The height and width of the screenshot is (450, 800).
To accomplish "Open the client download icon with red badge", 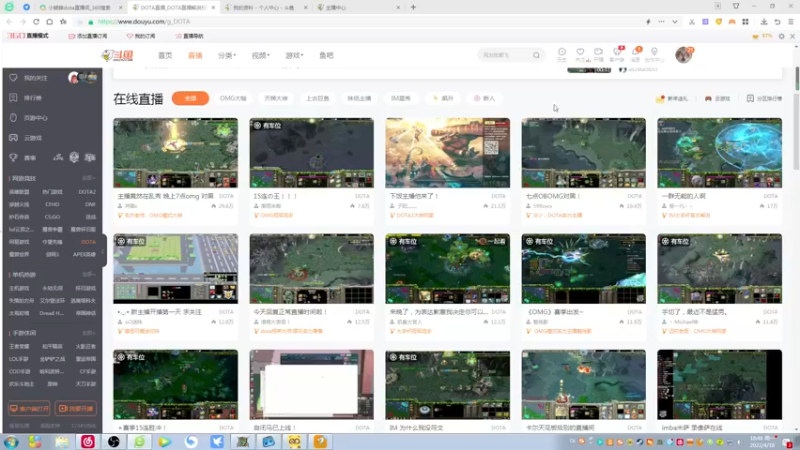I will click(617, 54).
